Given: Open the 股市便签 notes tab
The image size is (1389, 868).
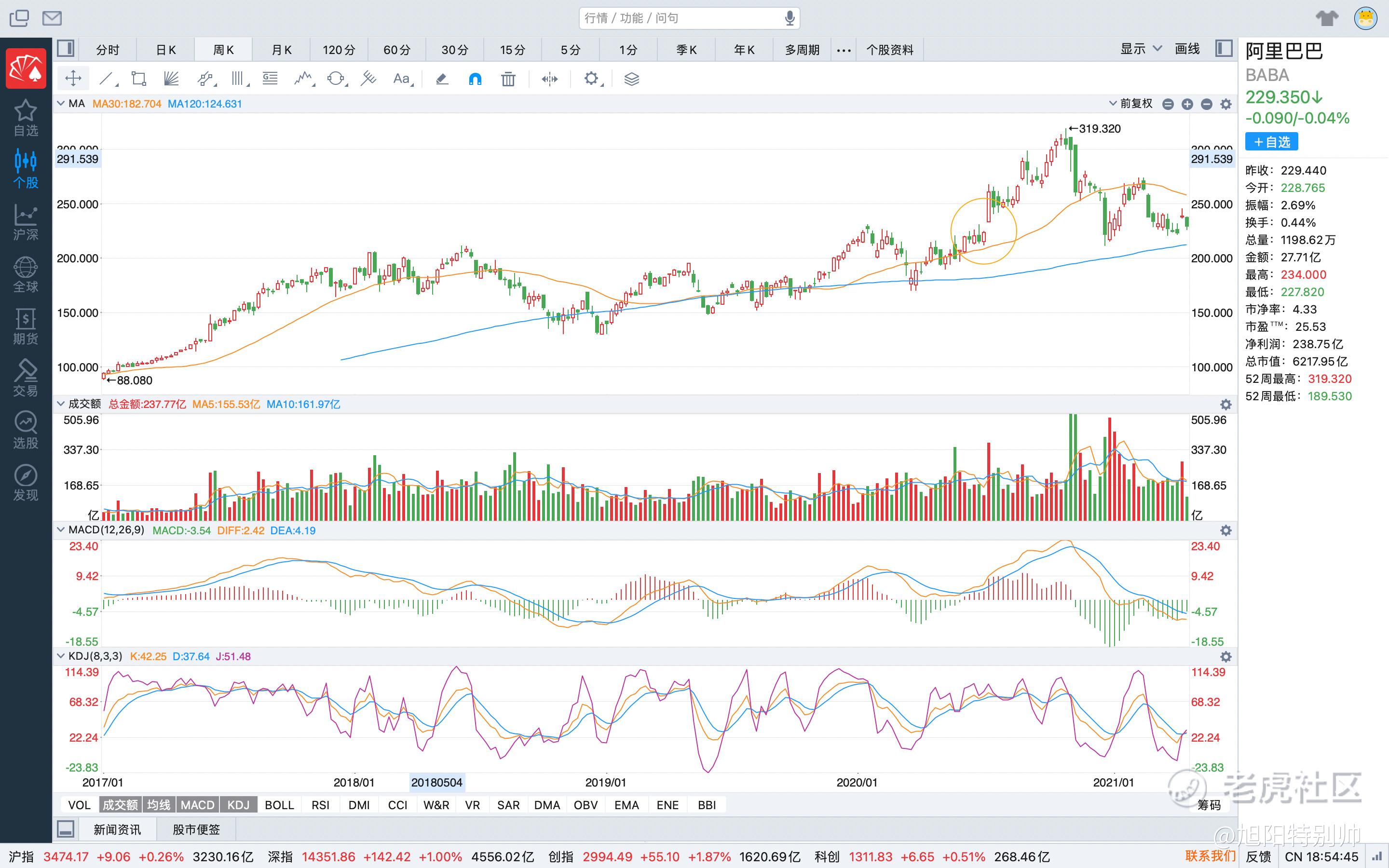Looking at the screenshot, I should tap(196, 829).
